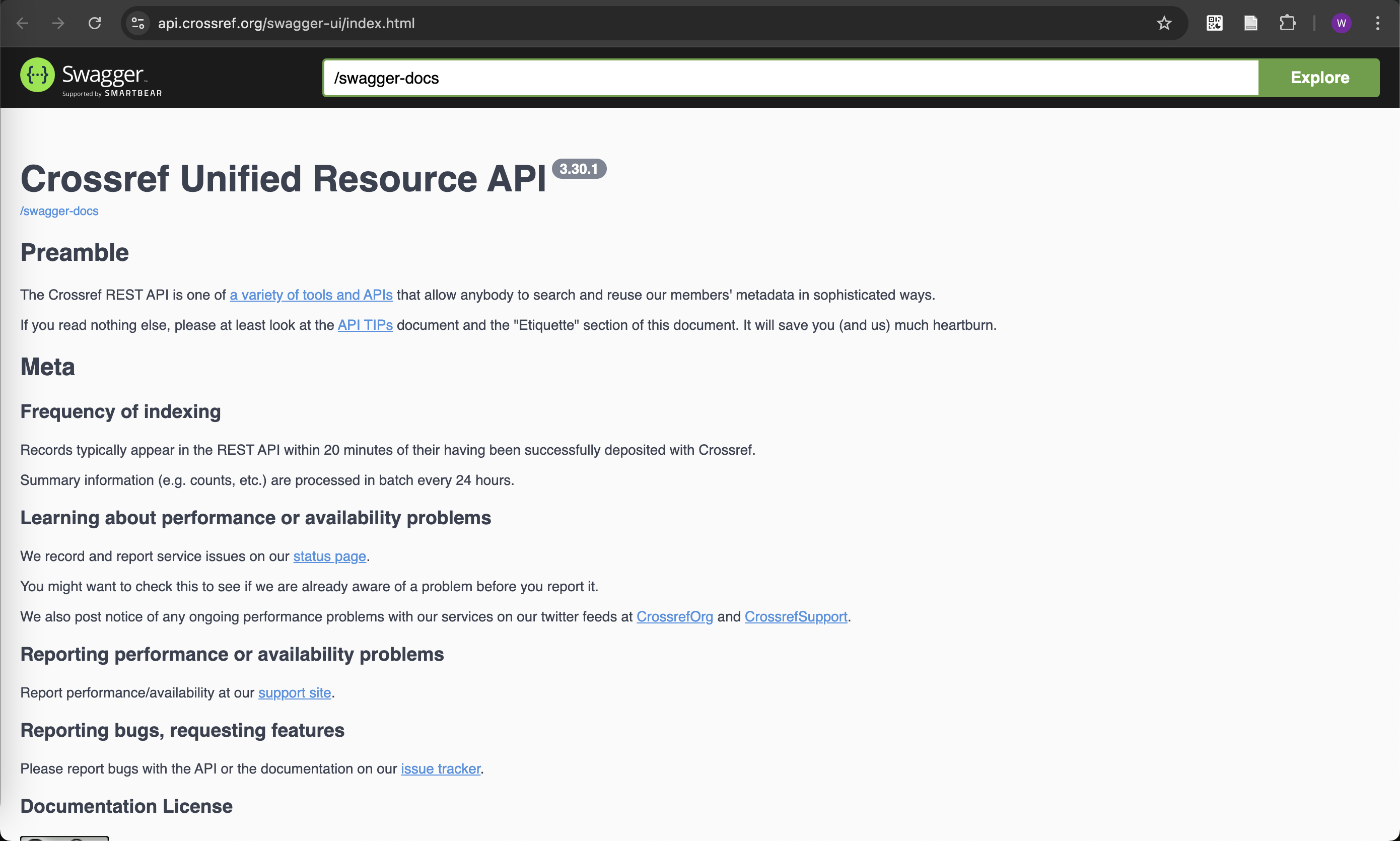
Task: Click the 'Crossref Unified Resource API' title
Action: [x=284, y=179]
